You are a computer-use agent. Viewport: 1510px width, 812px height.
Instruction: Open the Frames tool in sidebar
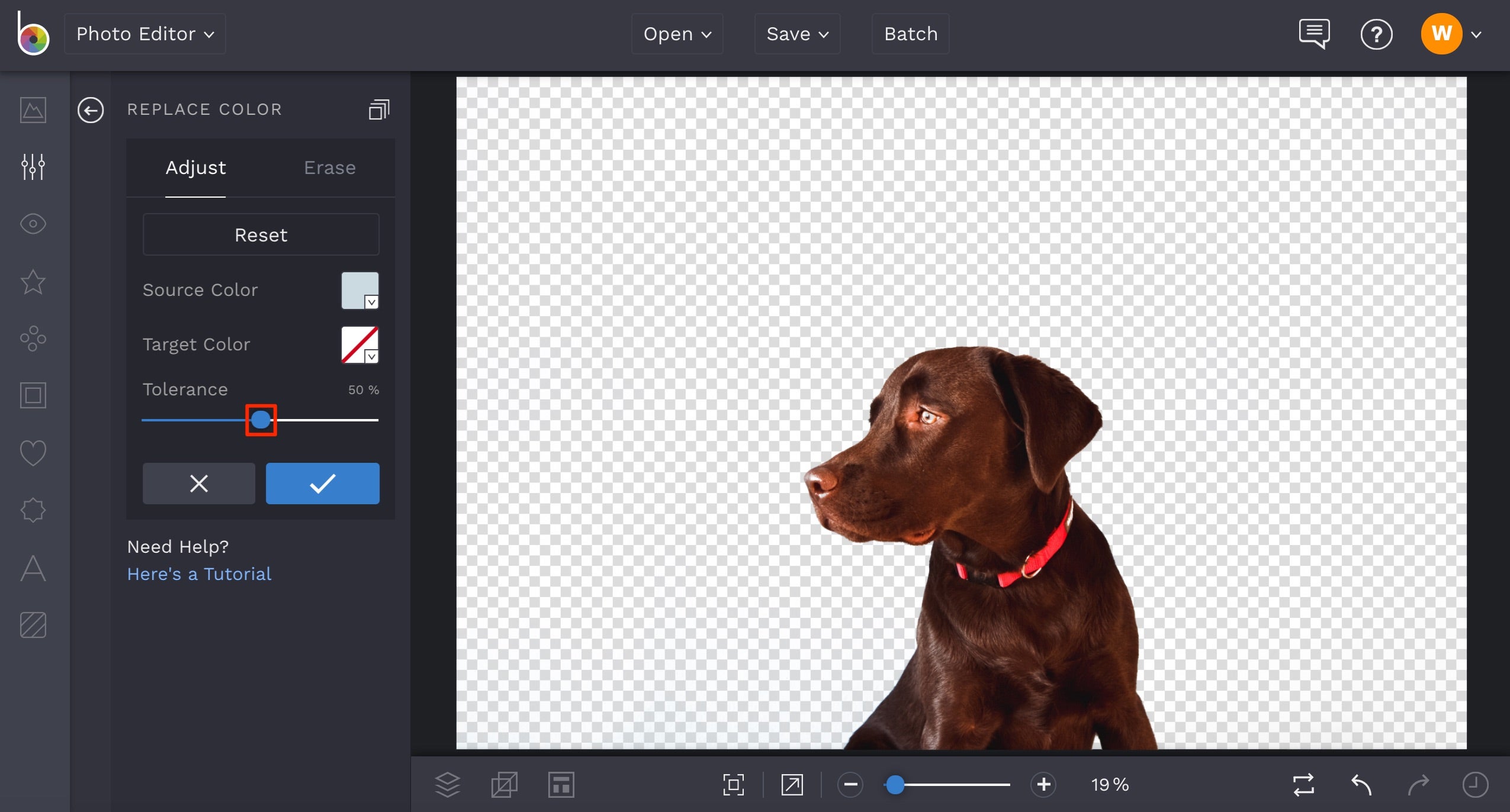click(x=33, y=395)
